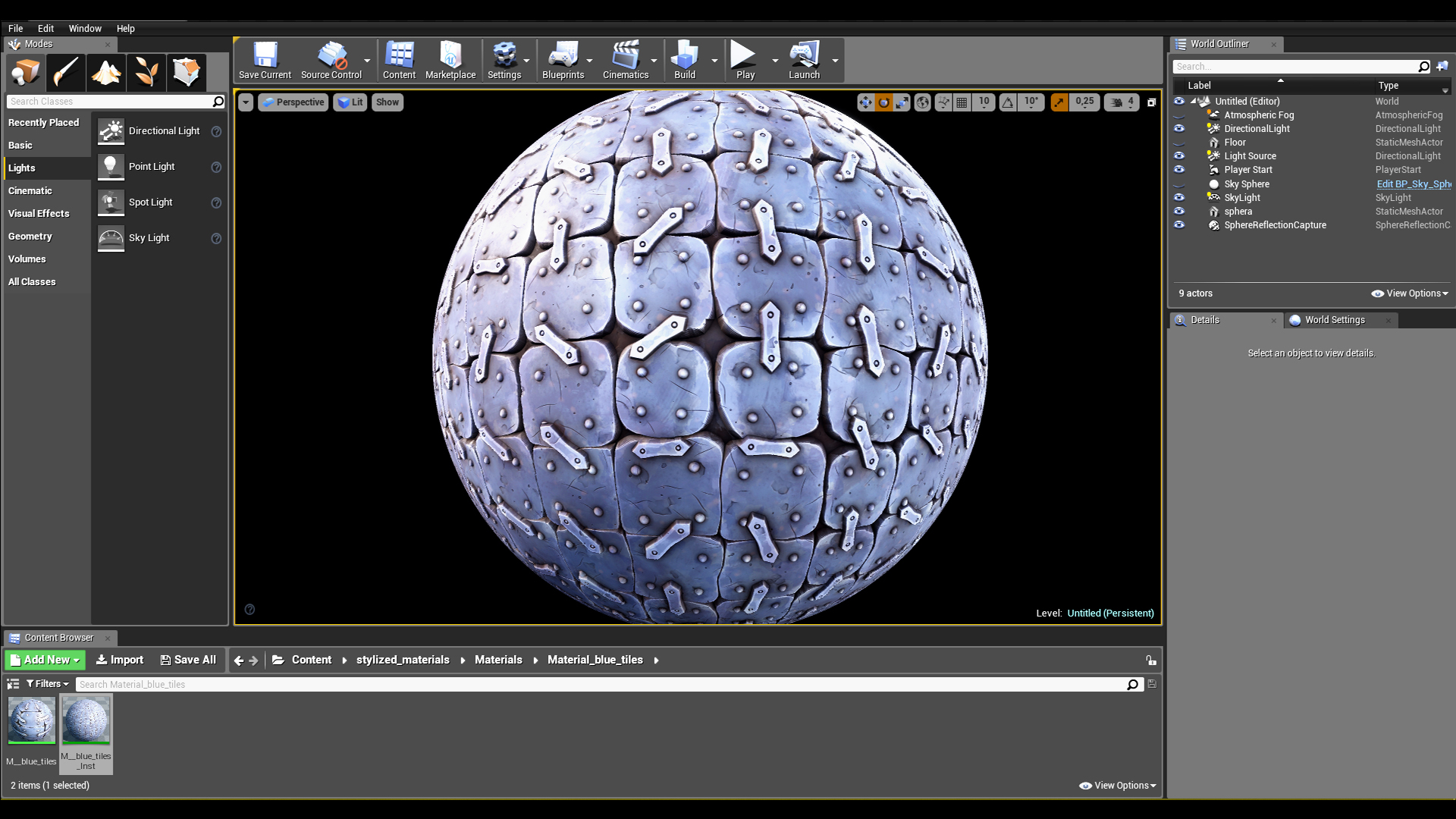The image size is (1456, 819).
Task: Click the Search input field in outliner
Action: (1300, 66)
